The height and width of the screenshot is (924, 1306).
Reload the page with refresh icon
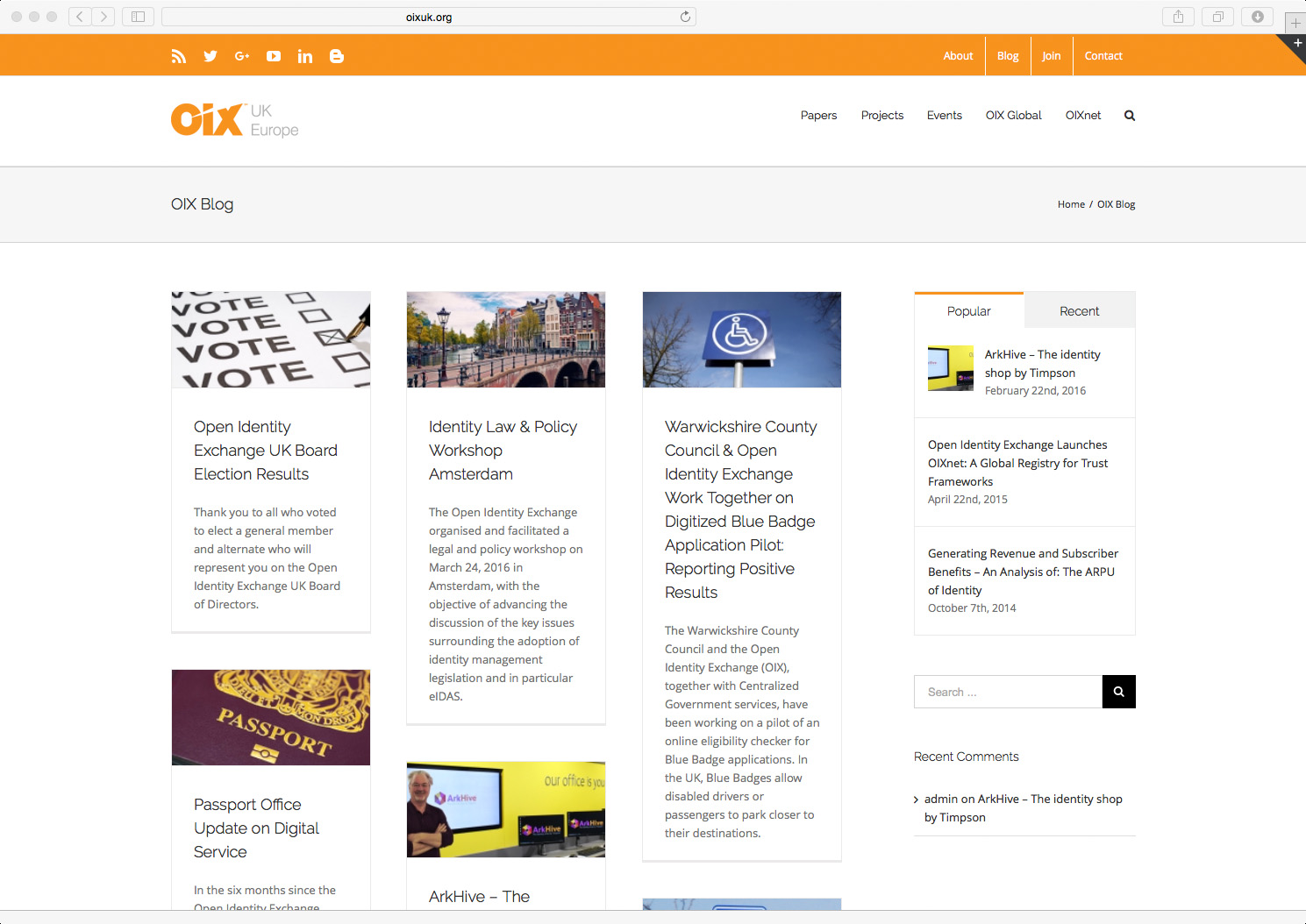click(685, 17)
